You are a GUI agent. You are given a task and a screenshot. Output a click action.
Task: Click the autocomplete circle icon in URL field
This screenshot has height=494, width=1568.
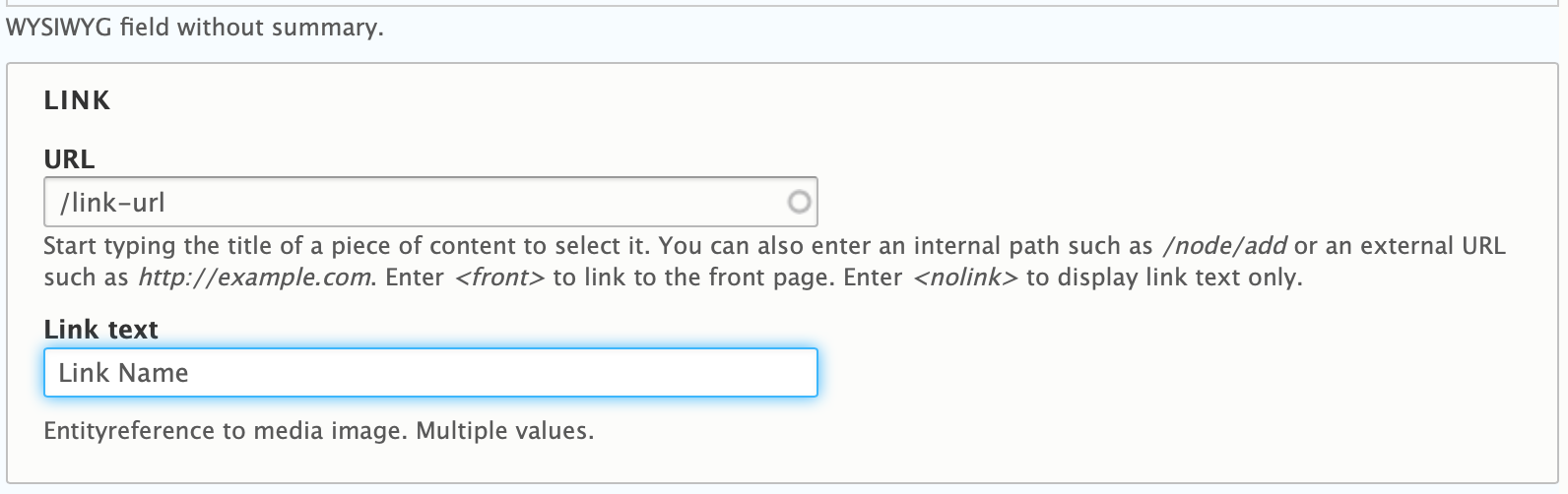pos(799,202)
